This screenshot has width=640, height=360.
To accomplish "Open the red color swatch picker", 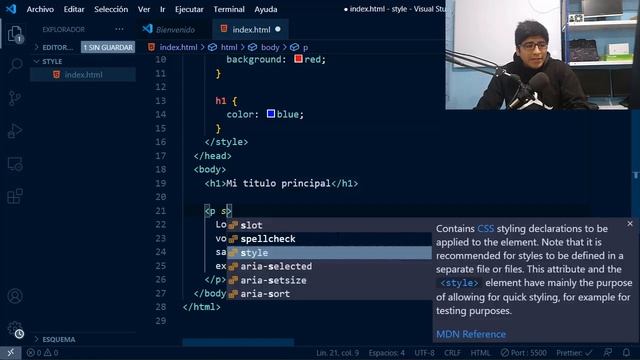I will (298, 59).
